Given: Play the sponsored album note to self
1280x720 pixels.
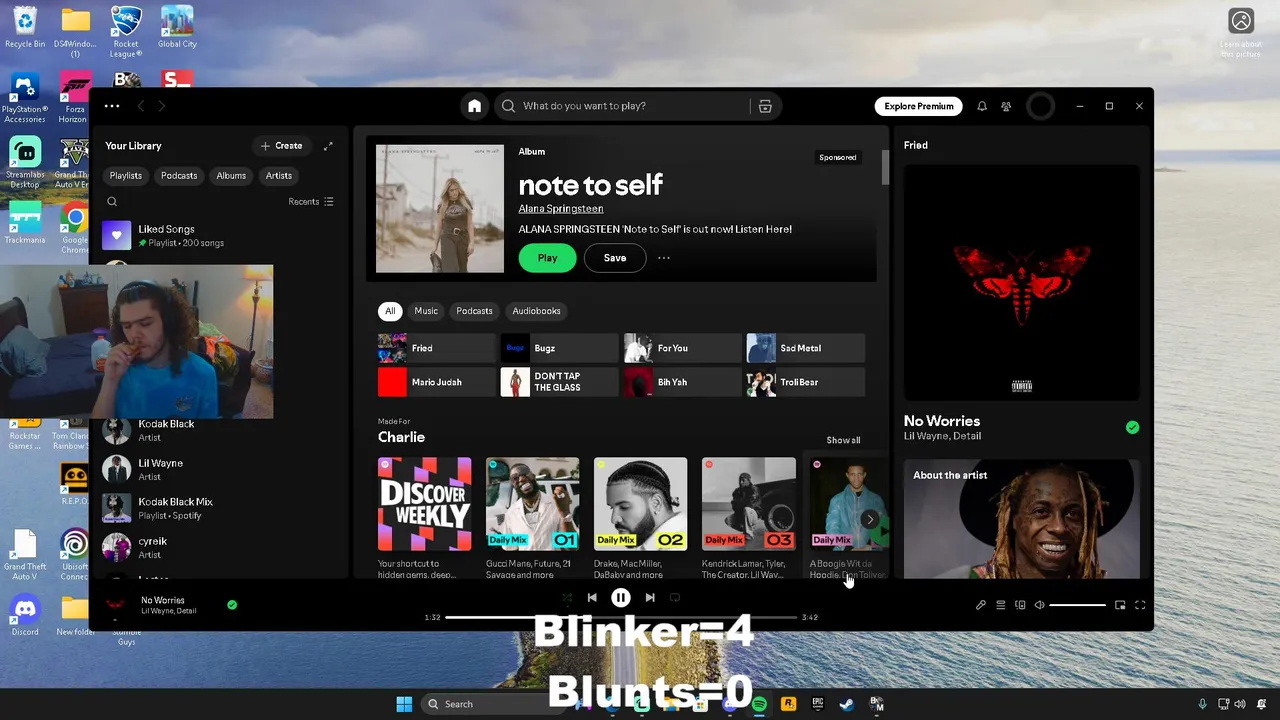Looking at the screenshot, I should (x=547, y=258).
